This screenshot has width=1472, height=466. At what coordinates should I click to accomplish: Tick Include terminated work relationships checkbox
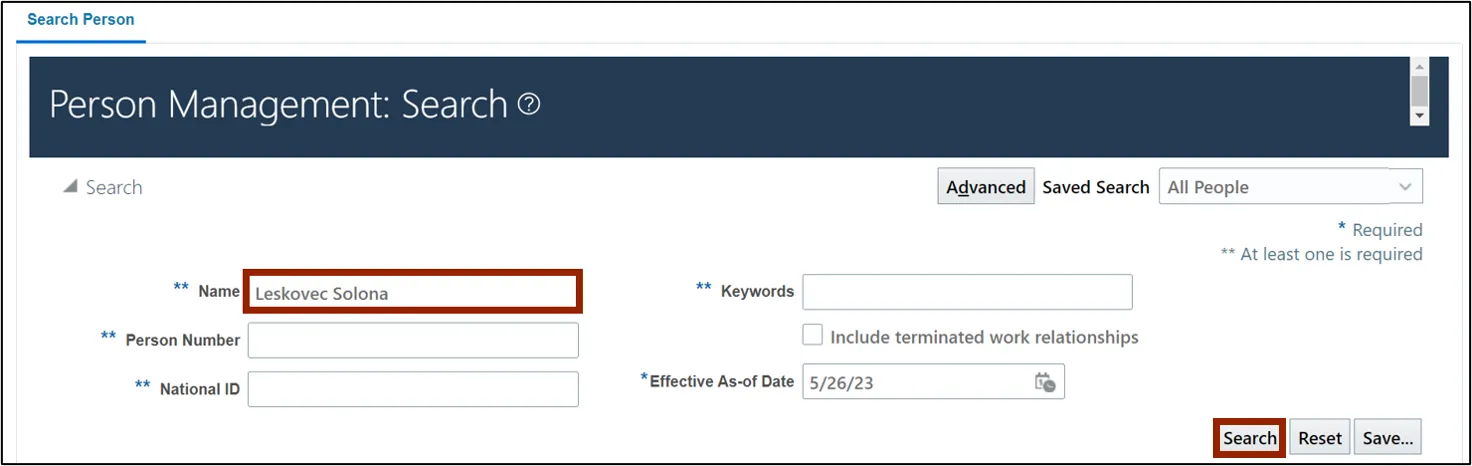pyautogui.click(x=813, y=336)
